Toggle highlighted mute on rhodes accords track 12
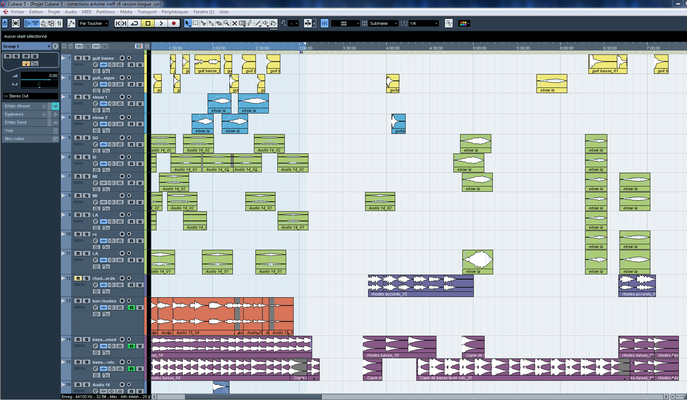 point(78,278)
